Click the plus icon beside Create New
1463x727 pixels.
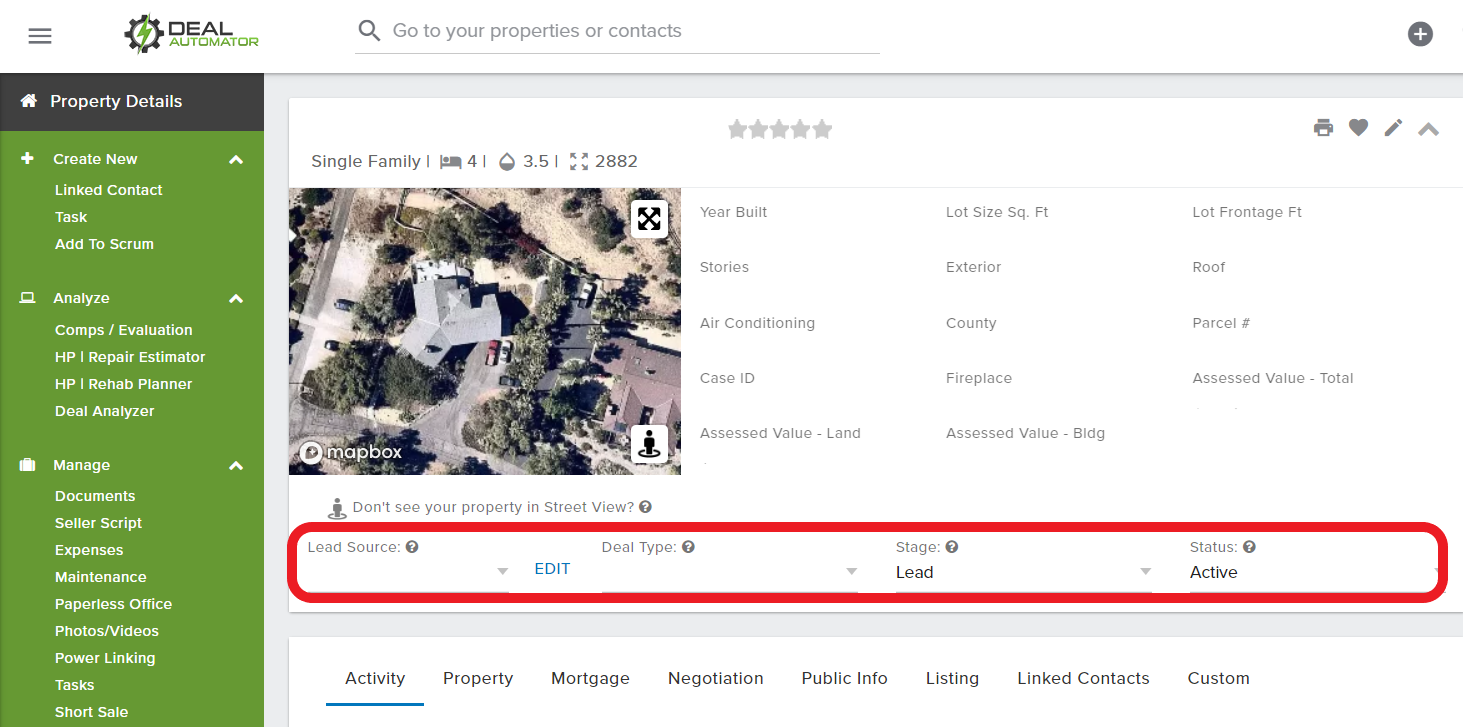pyautogui.click(x=28, y=158)
